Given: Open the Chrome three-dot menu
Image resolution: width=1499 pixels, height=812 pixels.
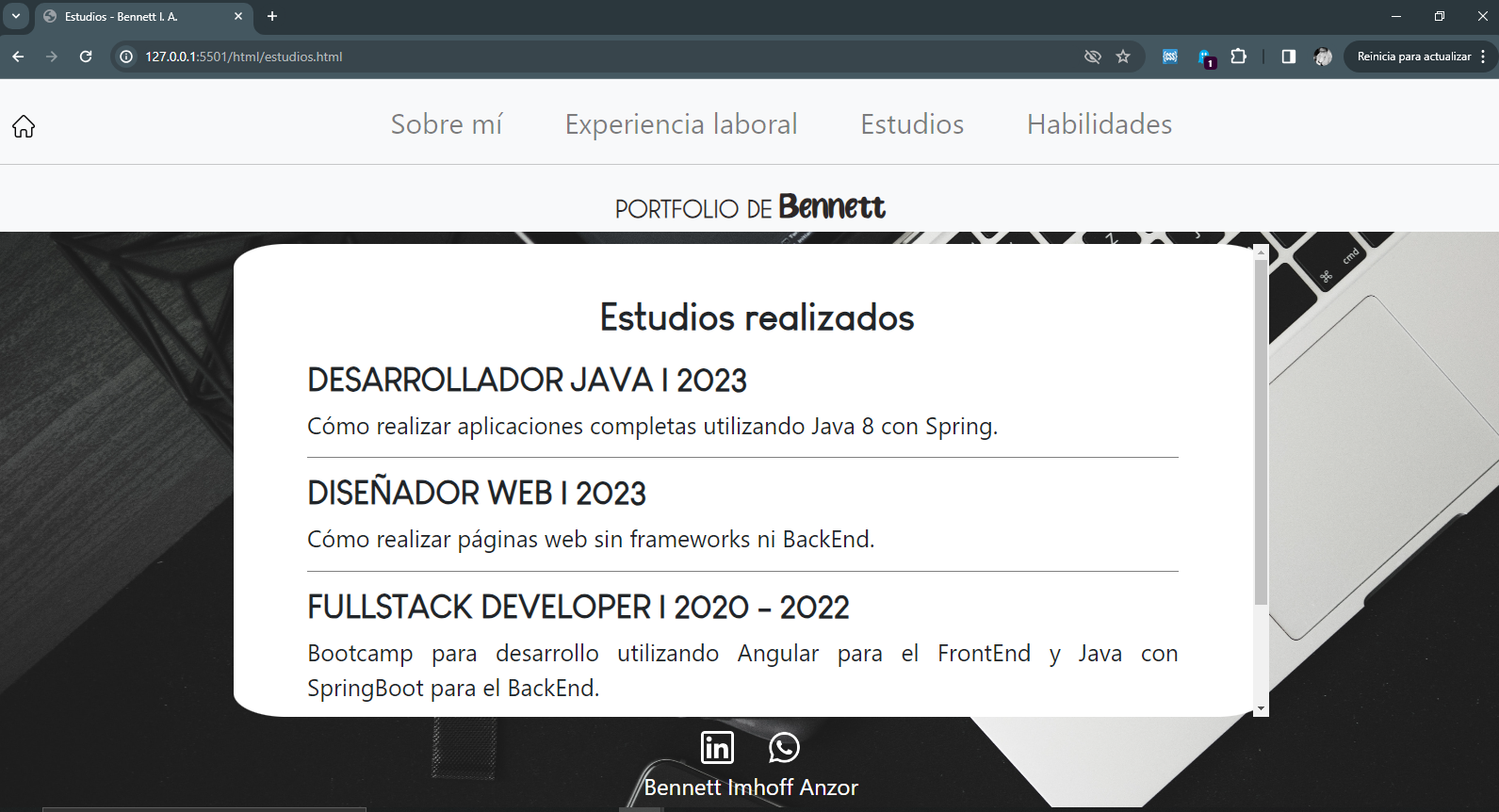Looking at the screenshot, I should coord(1483,57).
